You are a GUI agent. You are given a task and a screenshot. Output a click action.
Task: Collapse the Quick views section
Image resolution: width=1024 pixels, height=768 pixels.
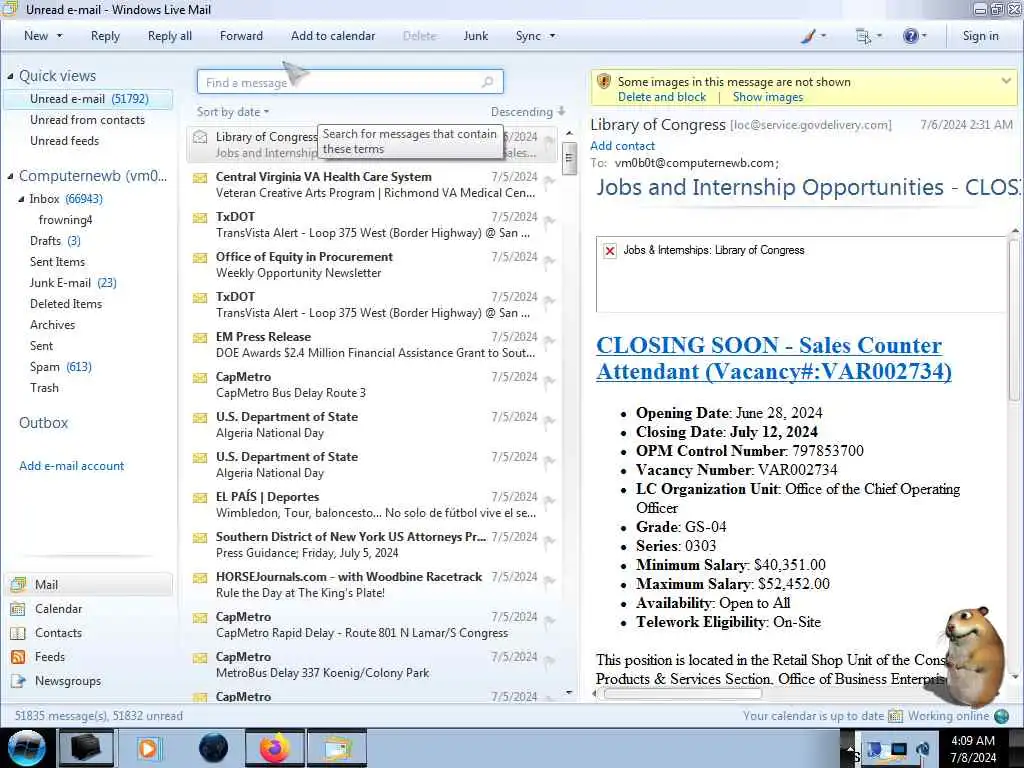[x=10, y=76]
